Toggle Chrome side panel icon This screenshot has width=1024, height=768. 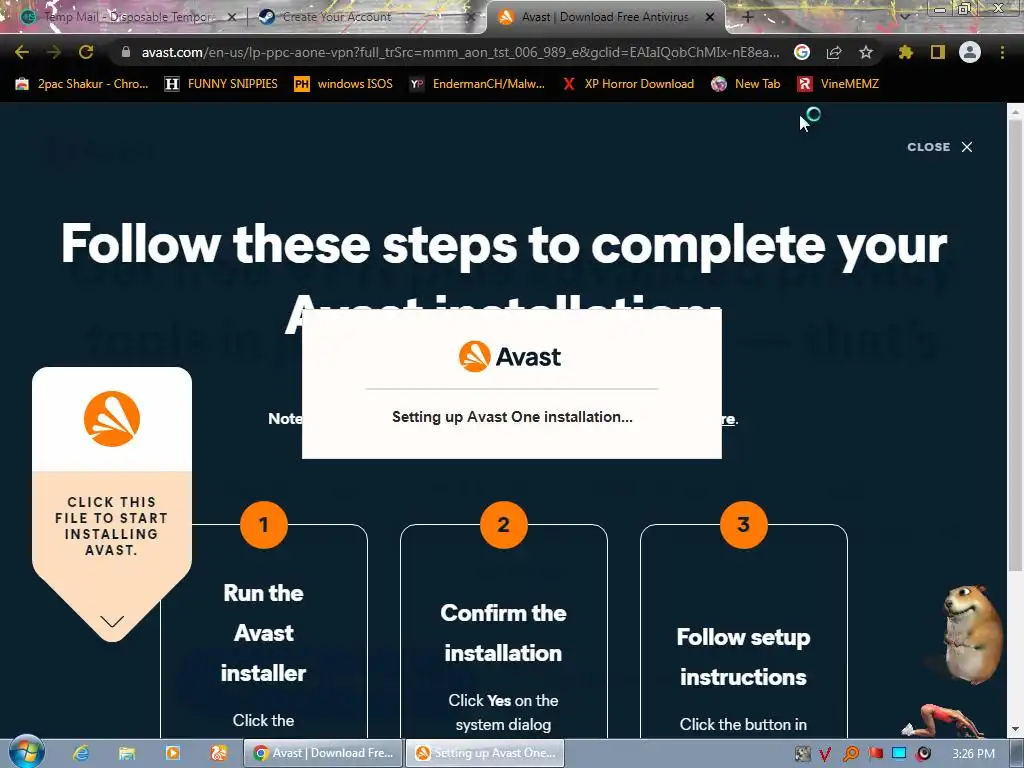[x=938, y=52]
